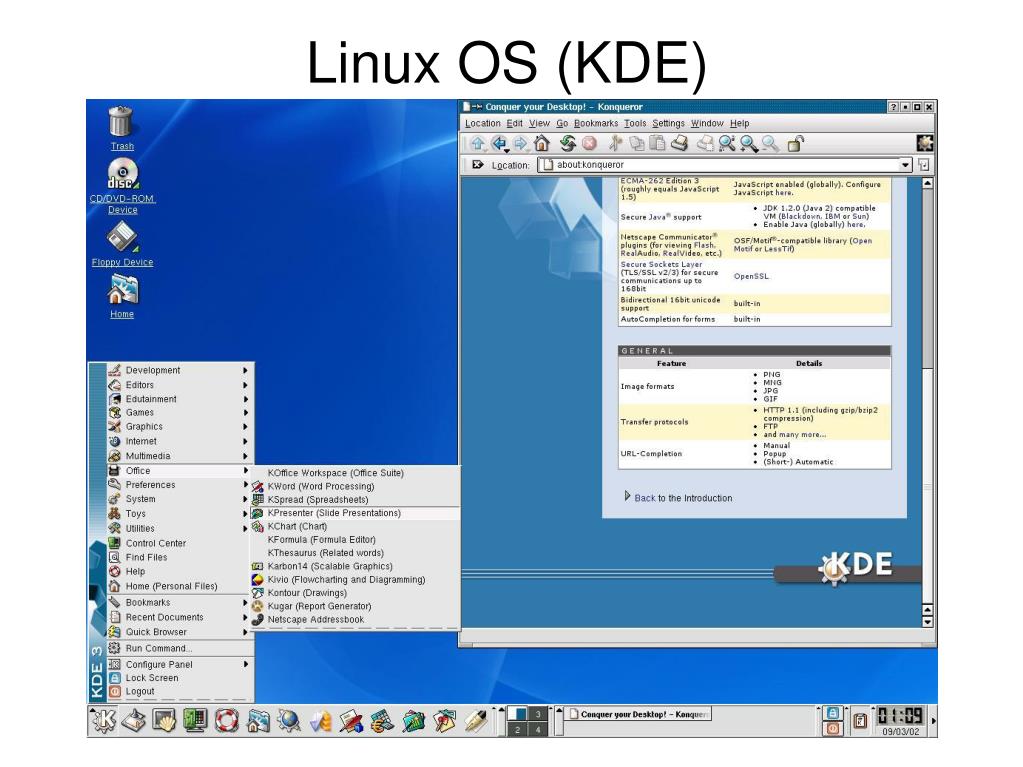Select KPresenter (Slide Presentations)
This screenshot has height=767, width=1023.
point(354,513)
